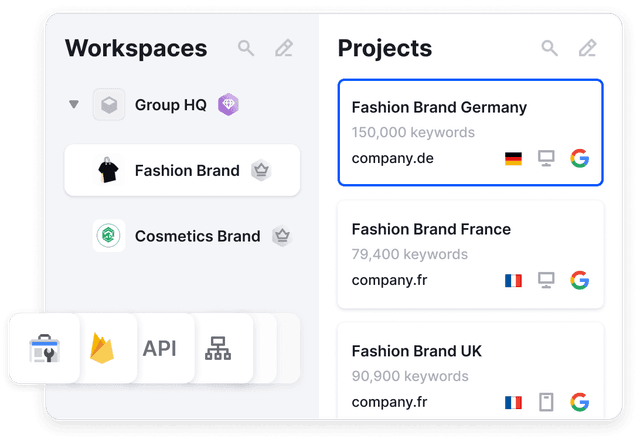
Task: Open the Fashion Brand Germany project
Action: (470, 132)
